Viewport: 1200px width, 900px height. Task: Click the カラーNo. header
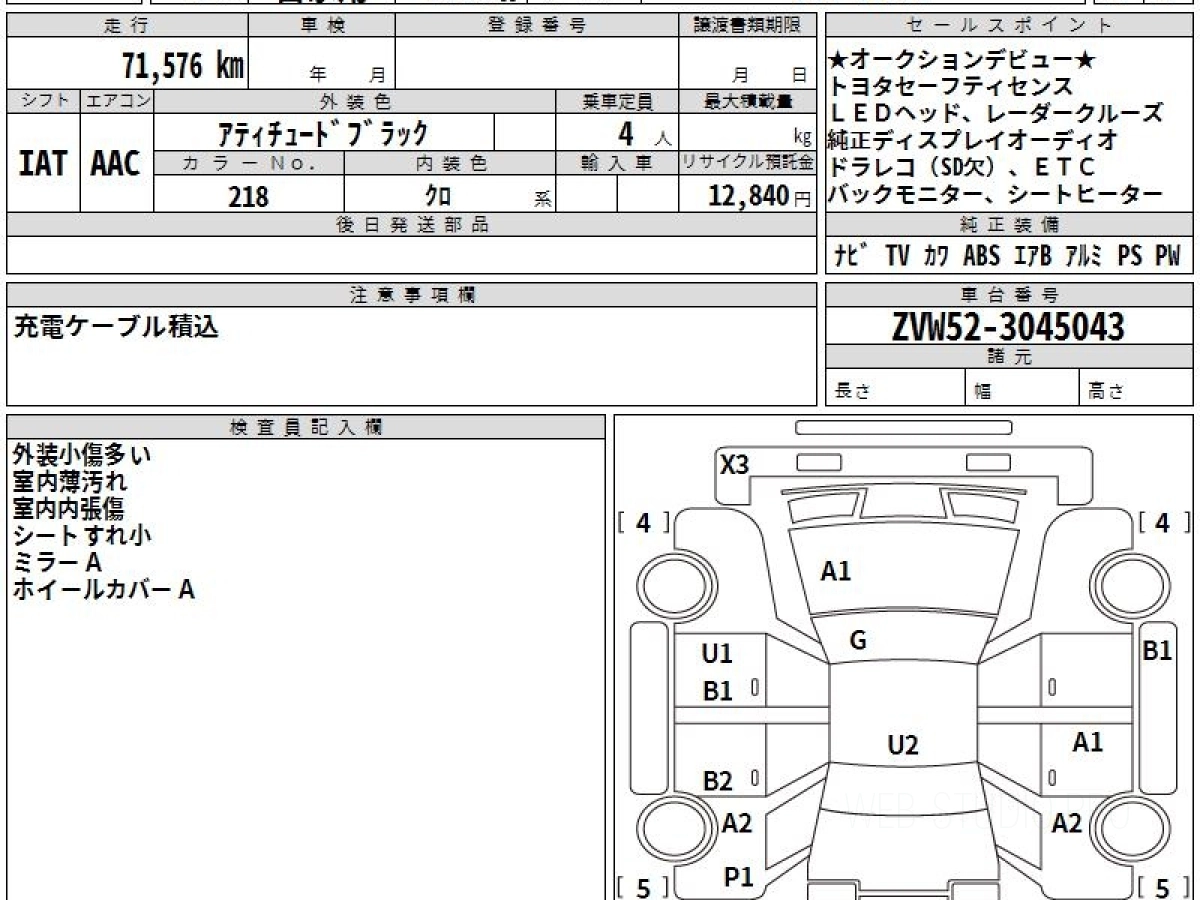tap(249, 163)
